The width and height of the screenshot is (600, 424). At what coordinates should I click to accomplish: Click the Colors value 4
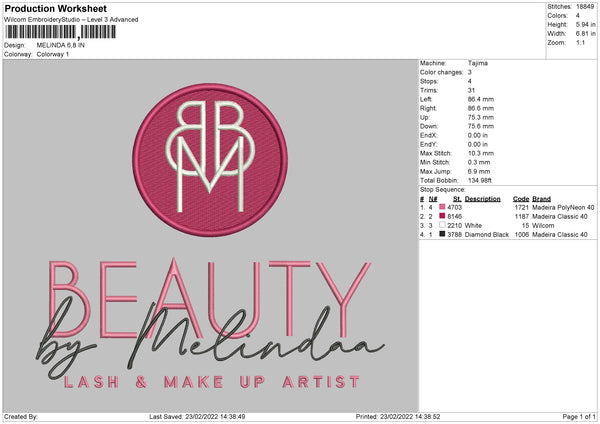tap(578, 16)
